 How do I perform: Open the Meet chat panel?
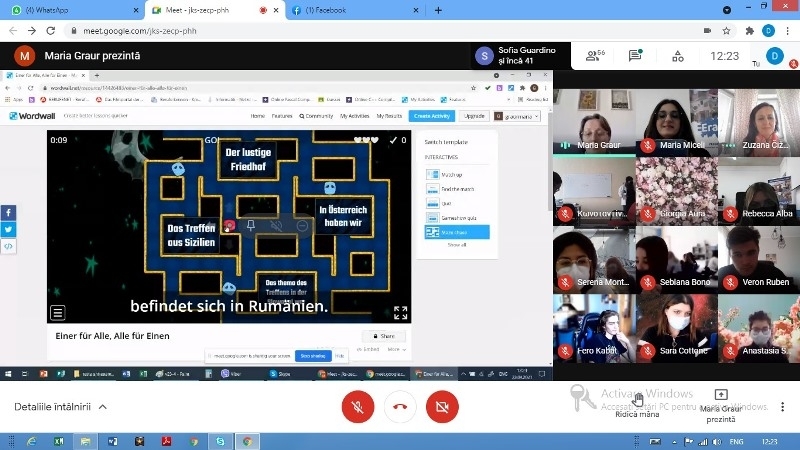636,56
